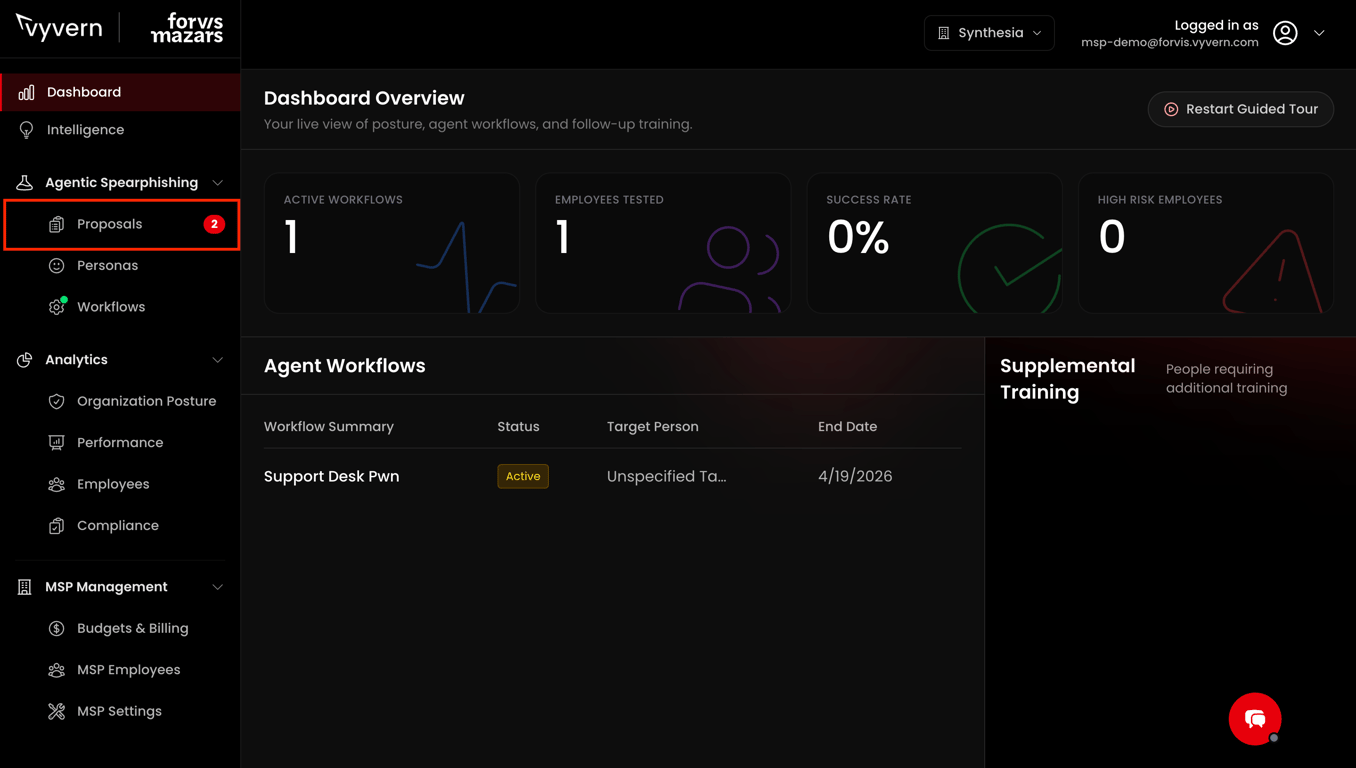Click the Intelligence lightbulb icon
The image size is (1356, 768).
click(26, 130)
